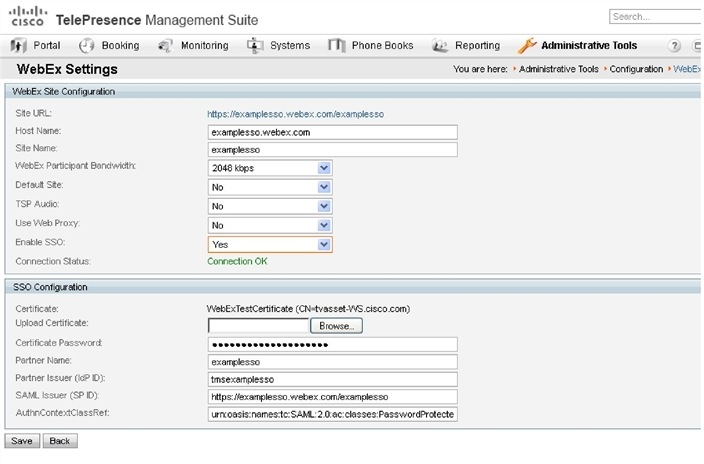Click the Partner Issuer (IdP ID) field

(333, 379)
